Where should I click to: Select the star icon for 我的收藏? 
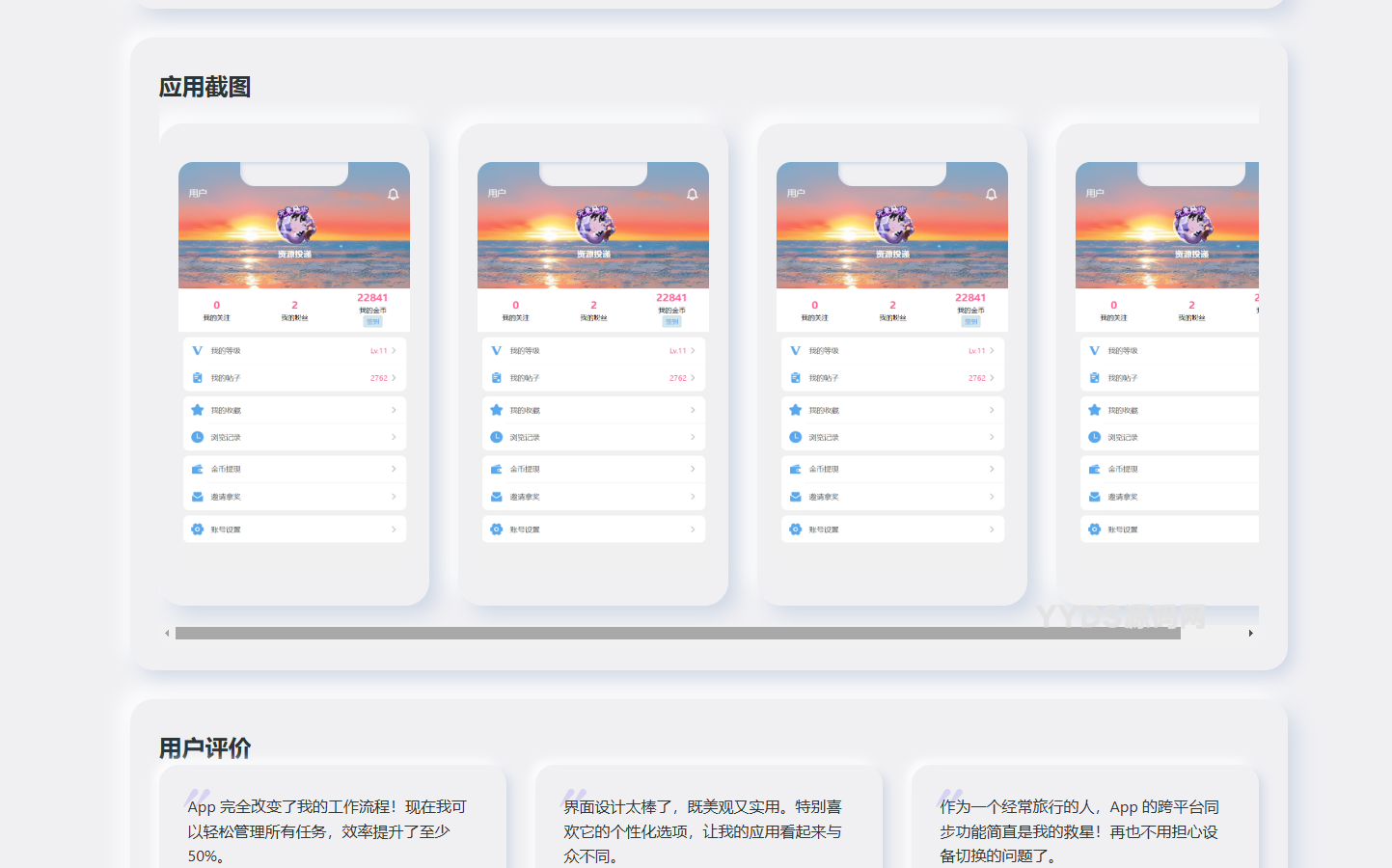pos(198,409)
